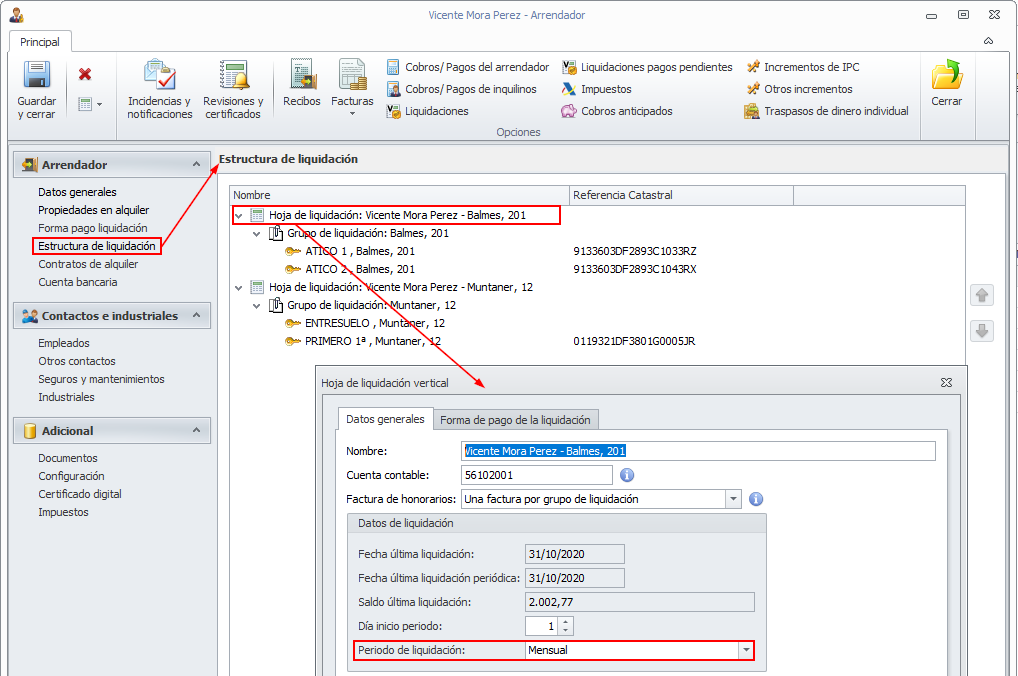
Task: Expand the Periodo de liquidación dropdown
Action: click(745, 650)
